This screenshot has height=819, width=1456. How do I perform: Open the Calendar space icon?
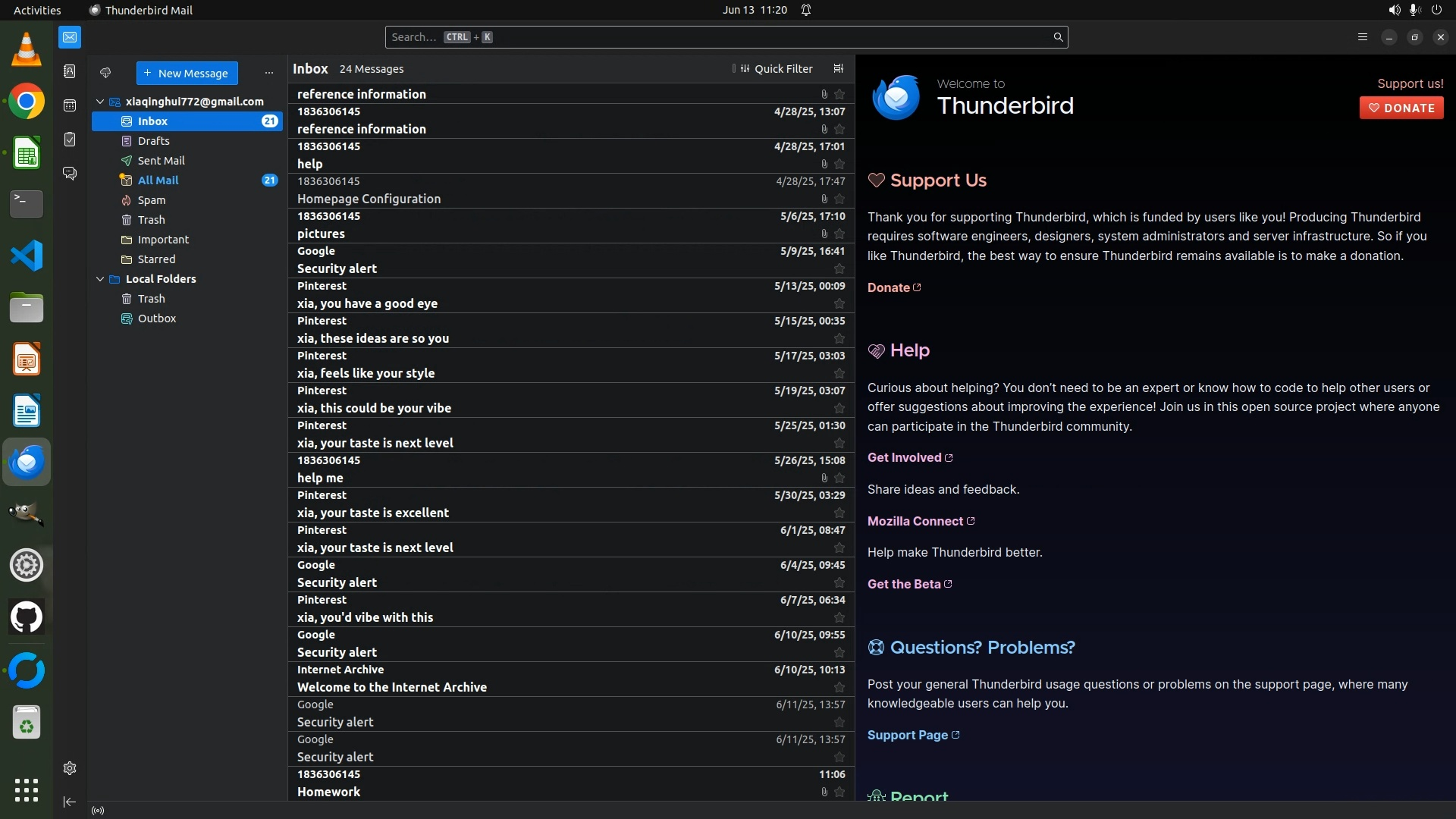[x=70, y=105]
